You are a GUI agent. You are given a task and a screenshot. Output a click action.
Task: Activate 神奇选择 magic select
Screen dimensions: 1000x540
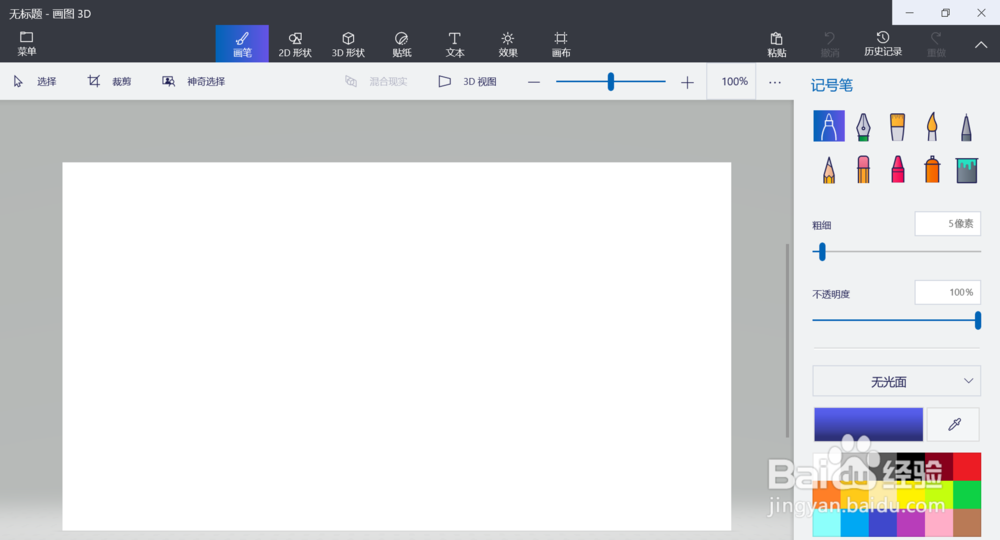(193, 82)
